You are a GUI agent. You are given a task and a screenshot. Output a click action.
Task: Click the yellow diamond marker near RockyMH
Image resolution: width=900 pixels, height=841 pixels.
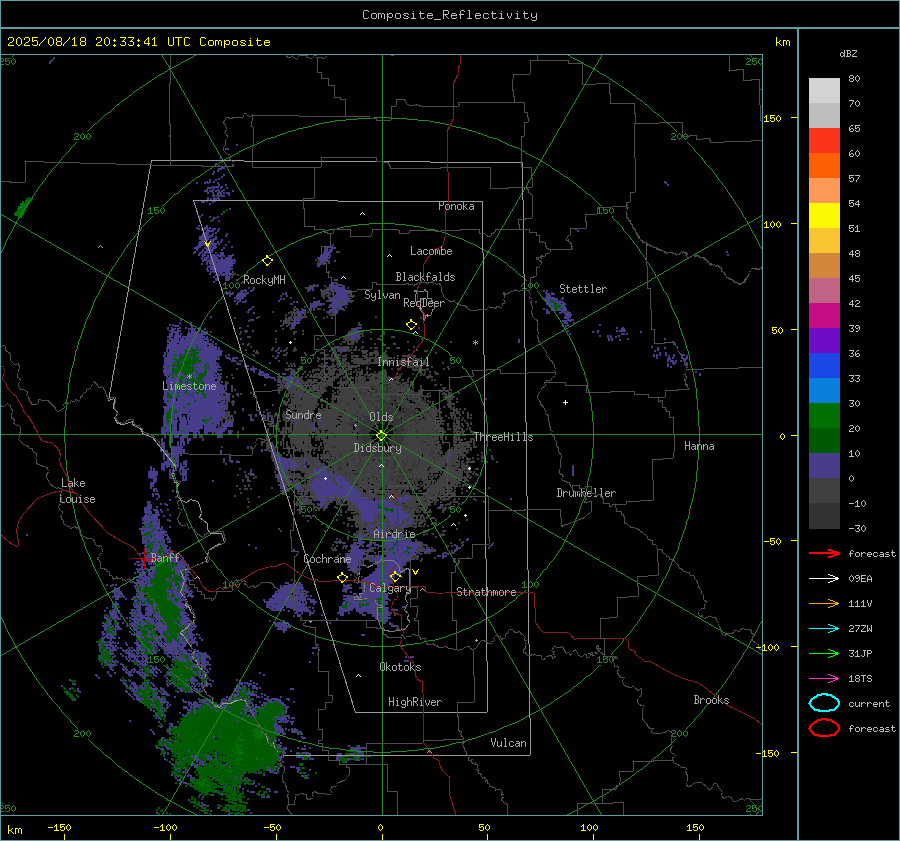click(267, 261)
